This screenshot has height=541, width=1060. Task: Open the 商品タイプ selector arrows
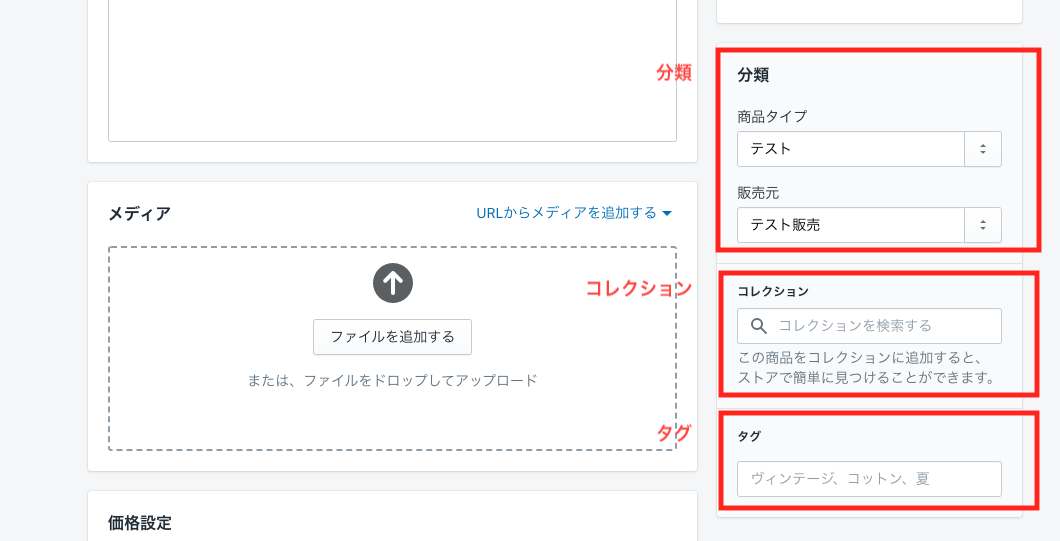[983, 149]
